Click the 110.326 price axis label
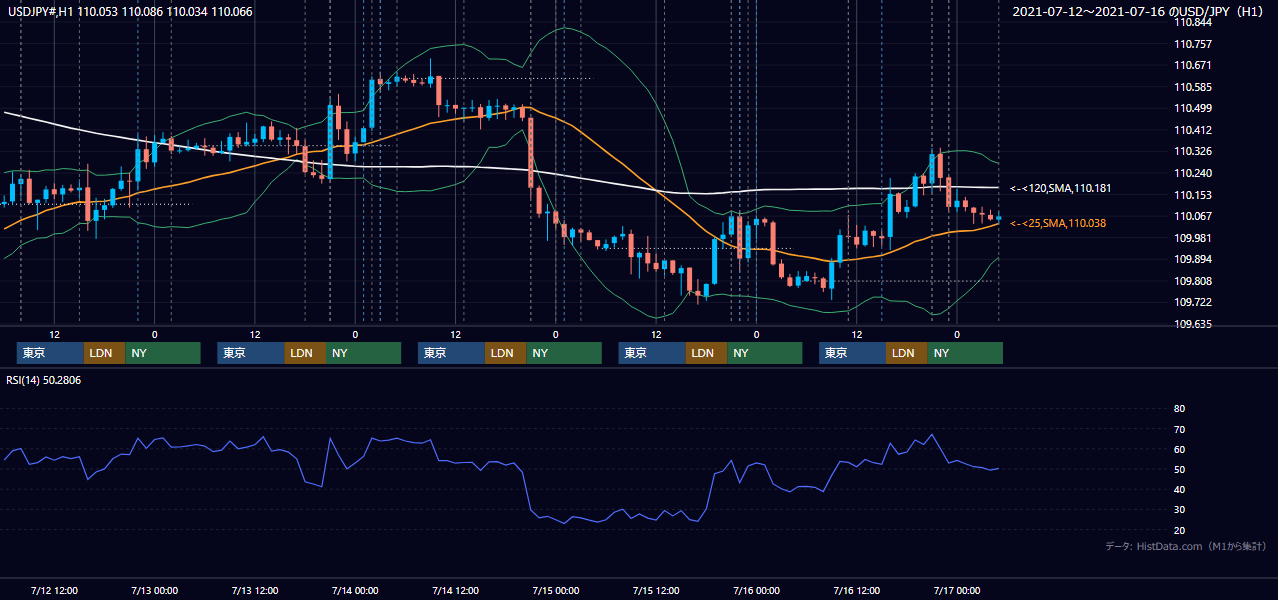This screenshot has height=600, width=1278. tap(1194, 152)
